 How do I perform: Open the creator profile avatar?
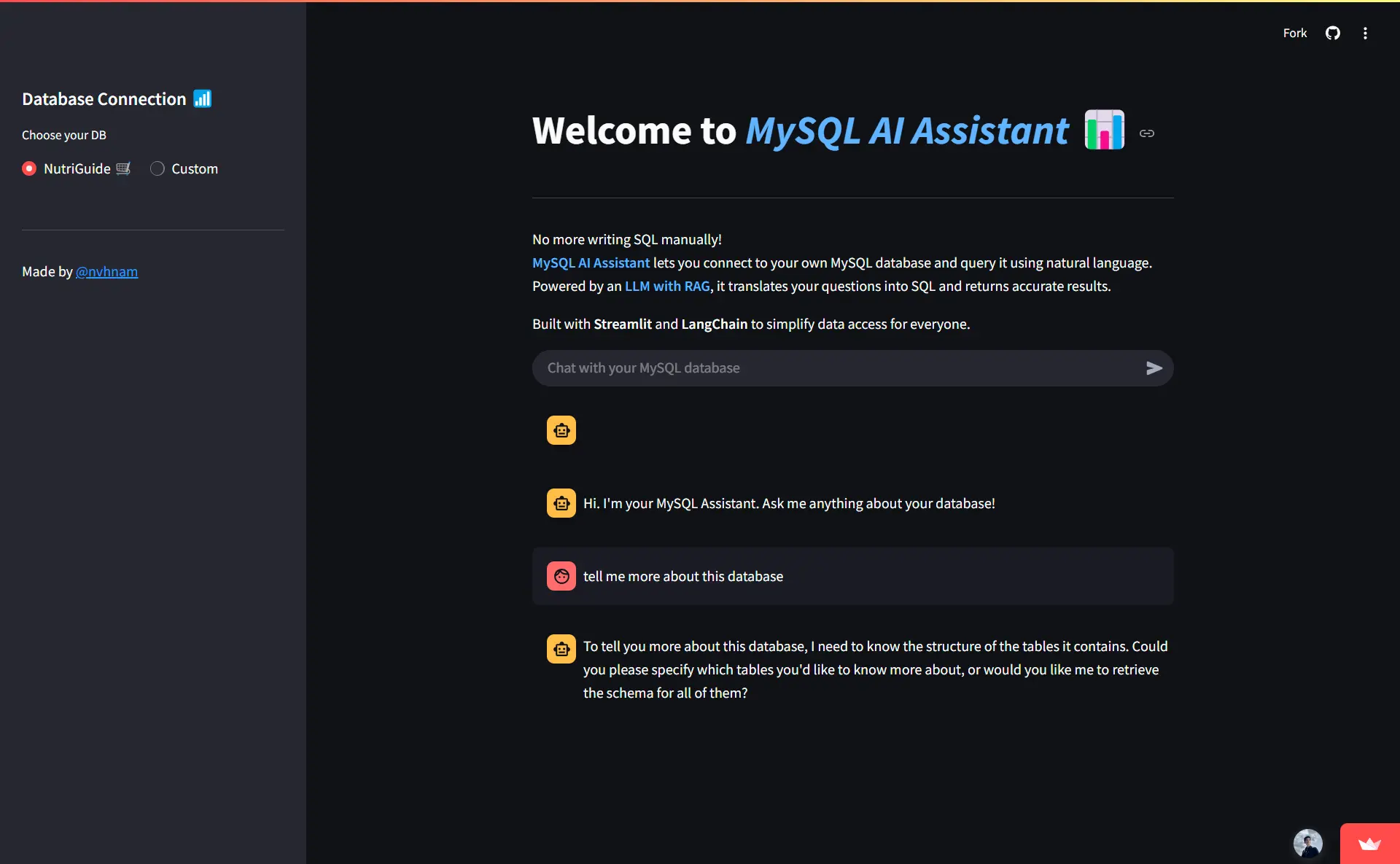[x=1307, y=844]
